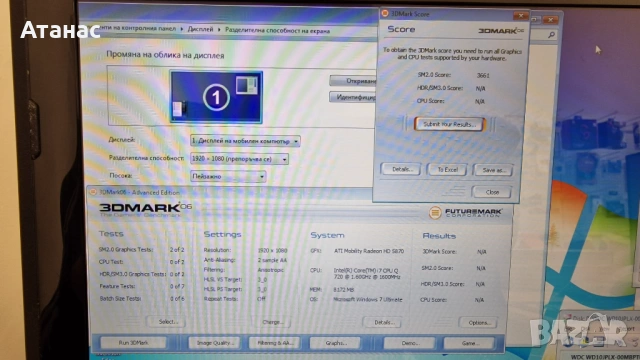Open Image Quality settings
640x360 pixels.
[x=215, y=343]
